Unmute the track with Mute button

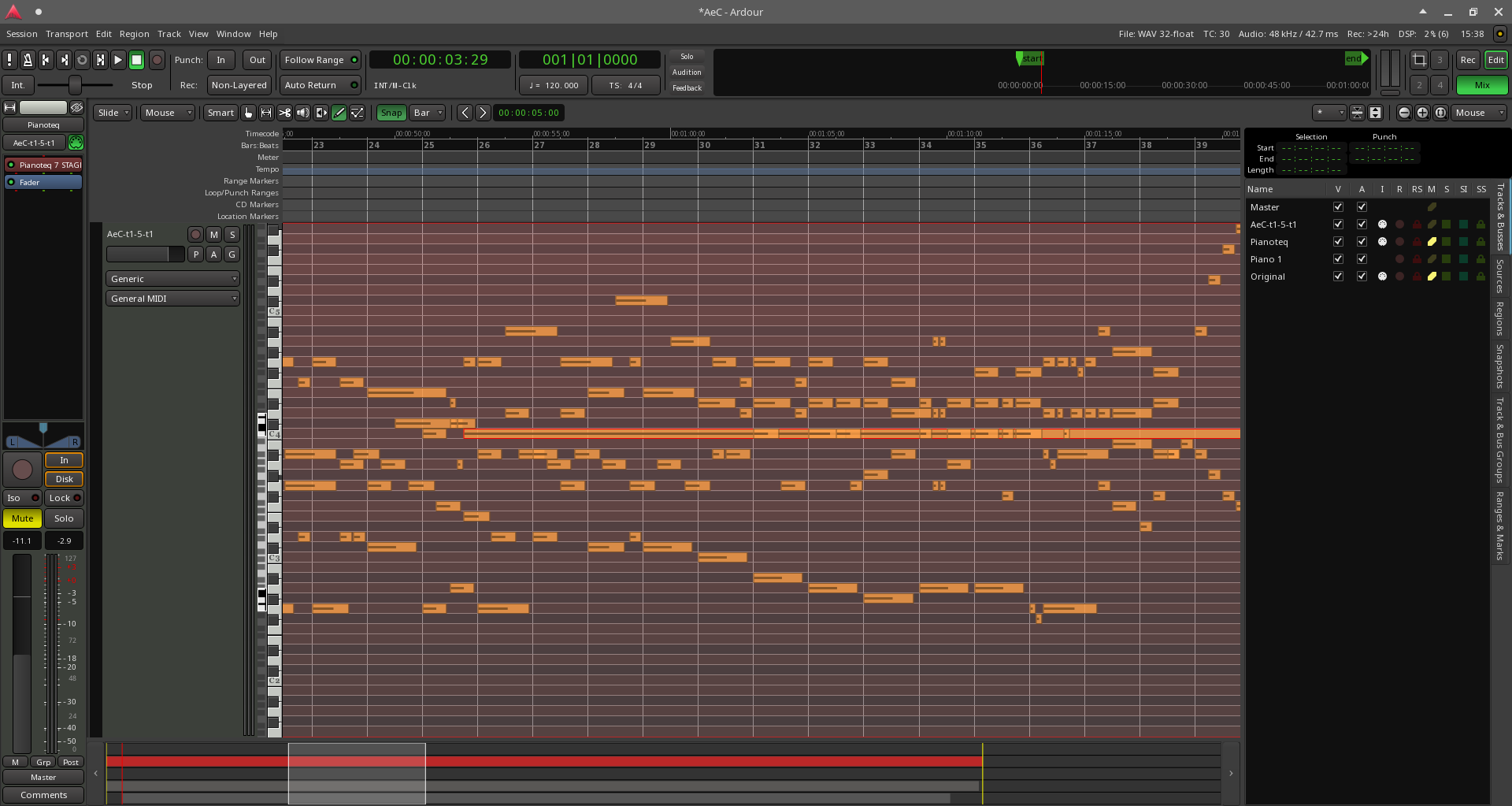tap(22, 518)
